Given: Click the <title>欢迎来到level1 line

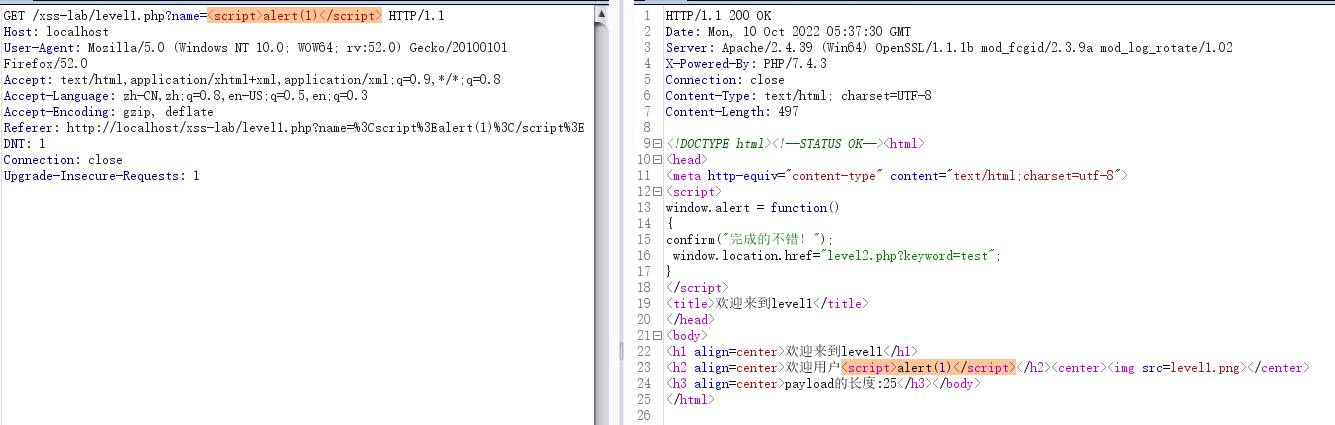Looking at the screenshot, I should click(767, 304).
